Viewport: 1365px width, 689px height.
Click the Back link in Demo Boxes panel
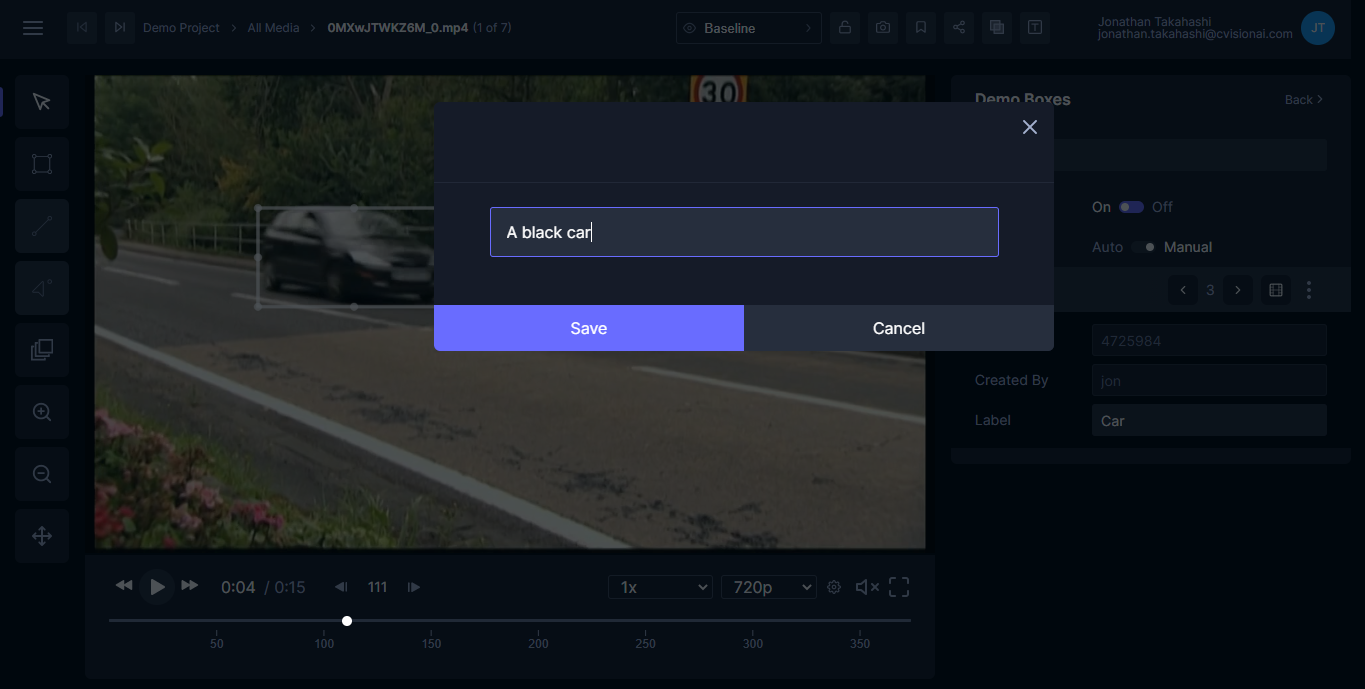1304,99
